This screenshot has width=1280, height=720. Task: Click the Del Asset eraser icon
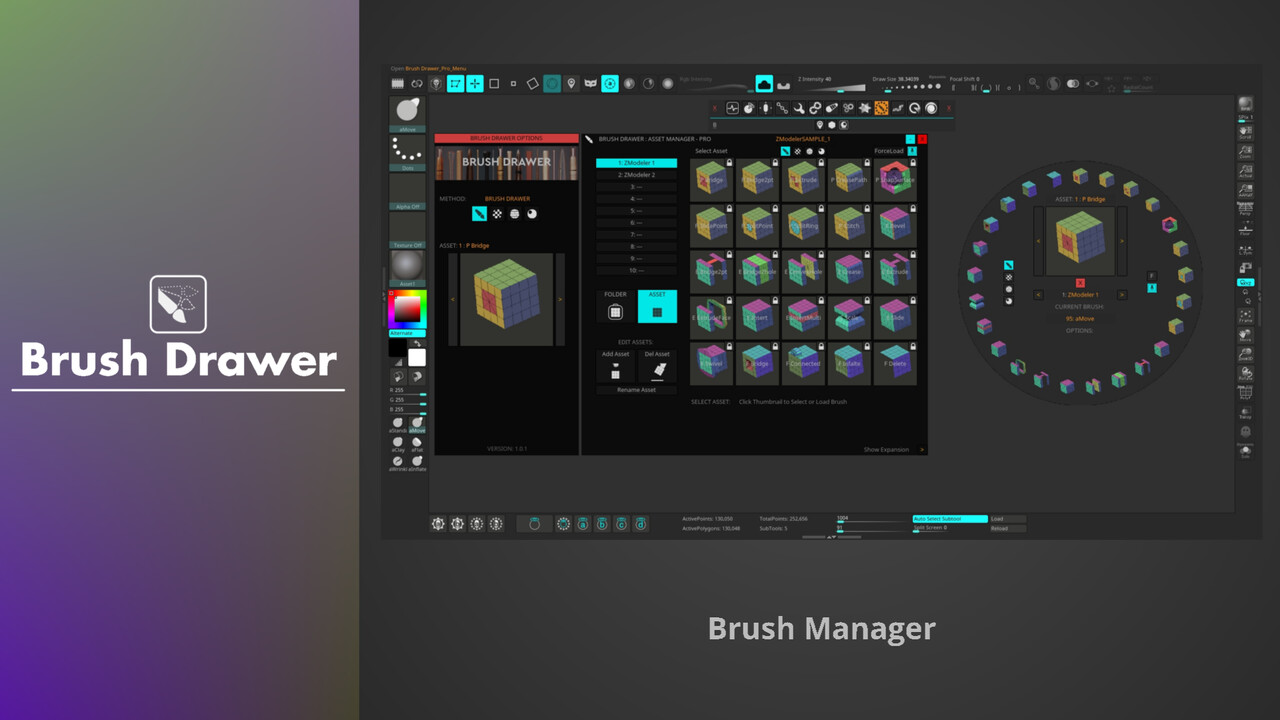click(658, 367)
